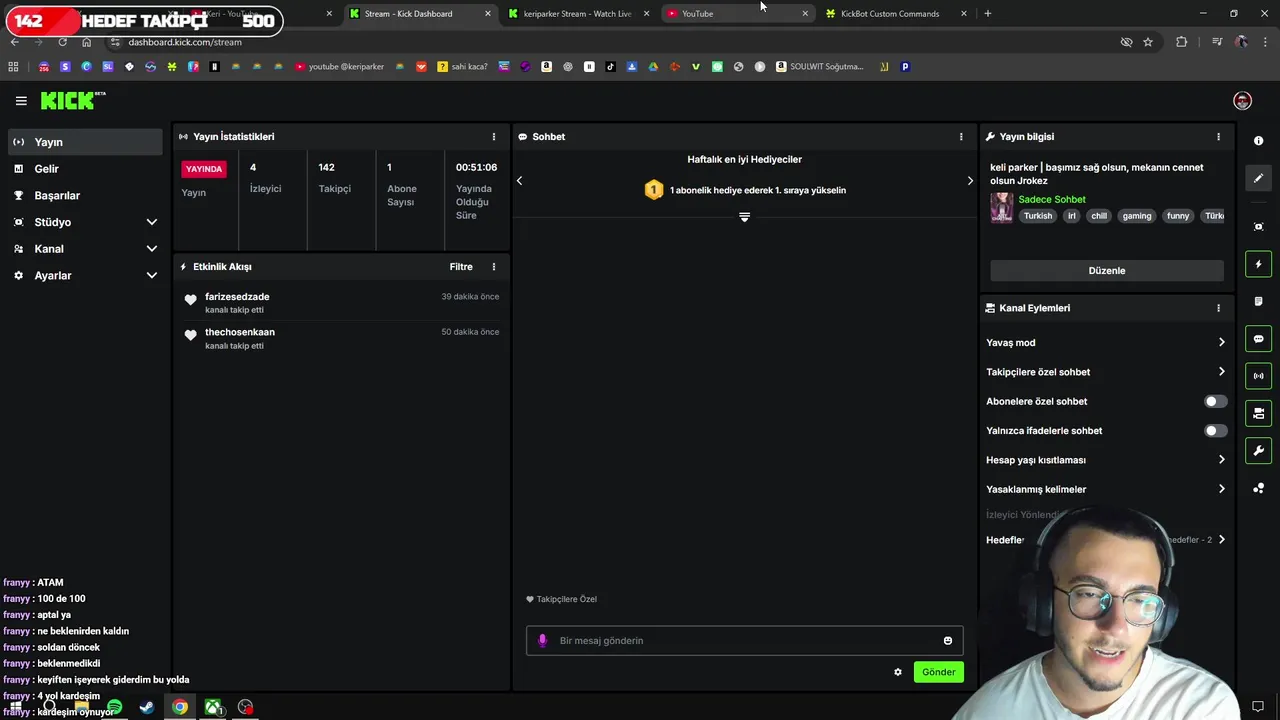This screenshot has width=1280, height=720.
Task: Click youtube @keriparker bookmark
Action: pos(339,67)
